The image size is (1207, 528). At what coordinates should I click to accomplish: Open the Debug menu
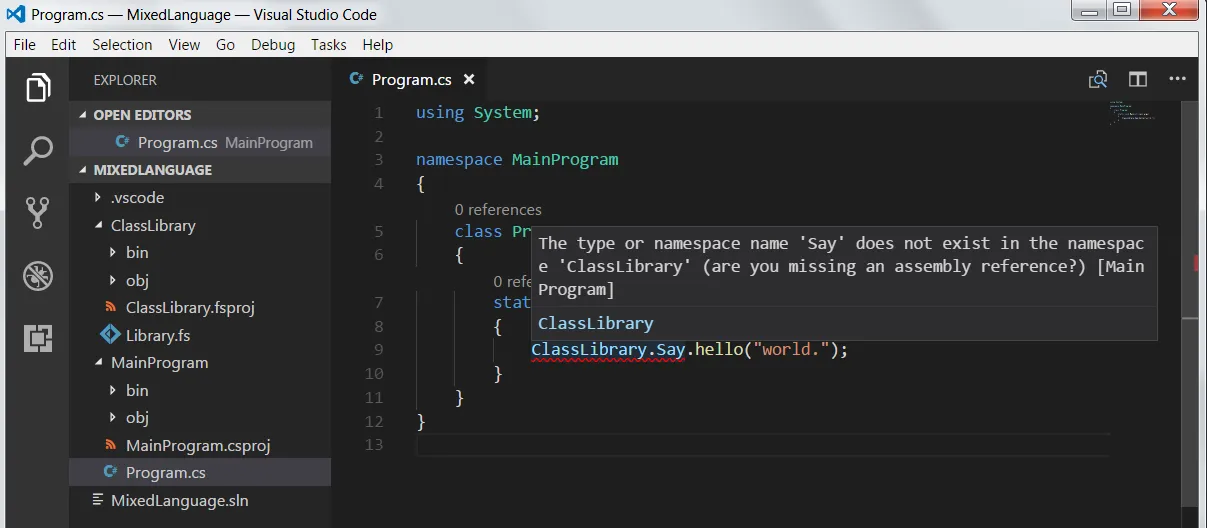(273, 45)
